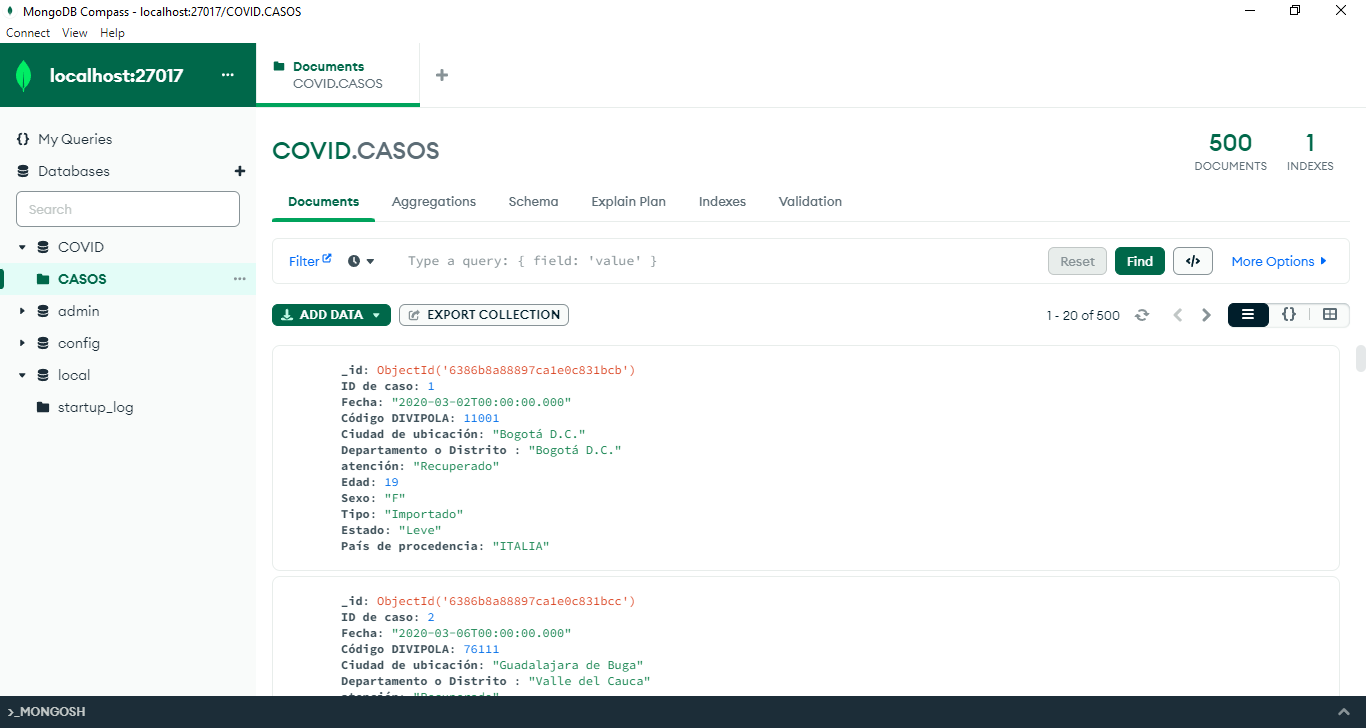Expand the config database
This screenshot has height=728, width=1366.
click(20, 343)
